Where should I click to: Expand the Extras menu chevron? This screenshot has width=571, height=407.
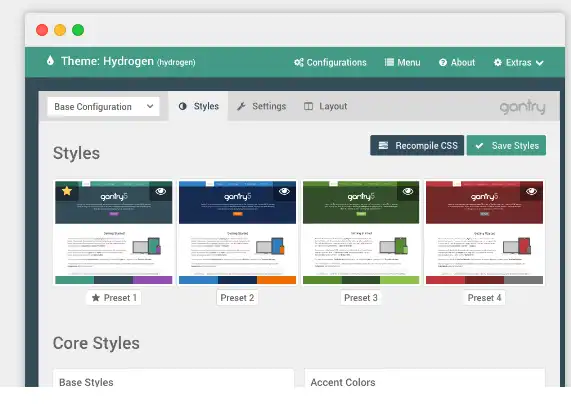pyautogui.click(x=540, y=63)
